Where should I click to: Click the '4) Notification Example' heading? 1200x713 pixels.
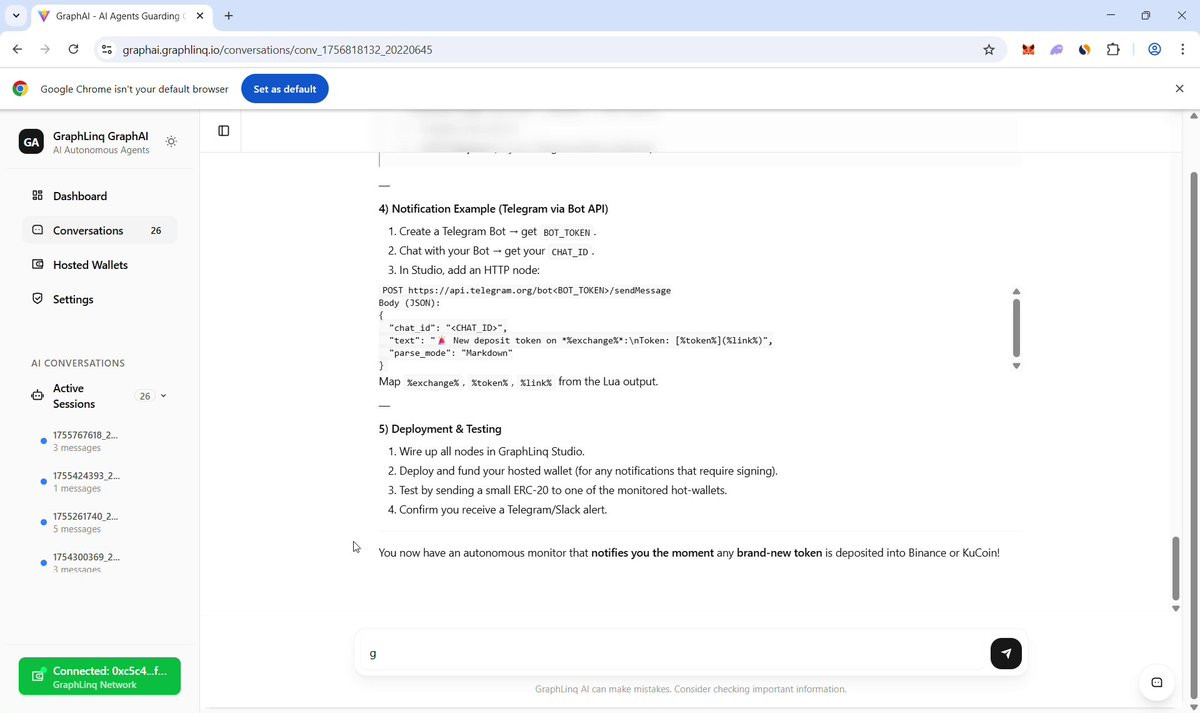point(493,209)
